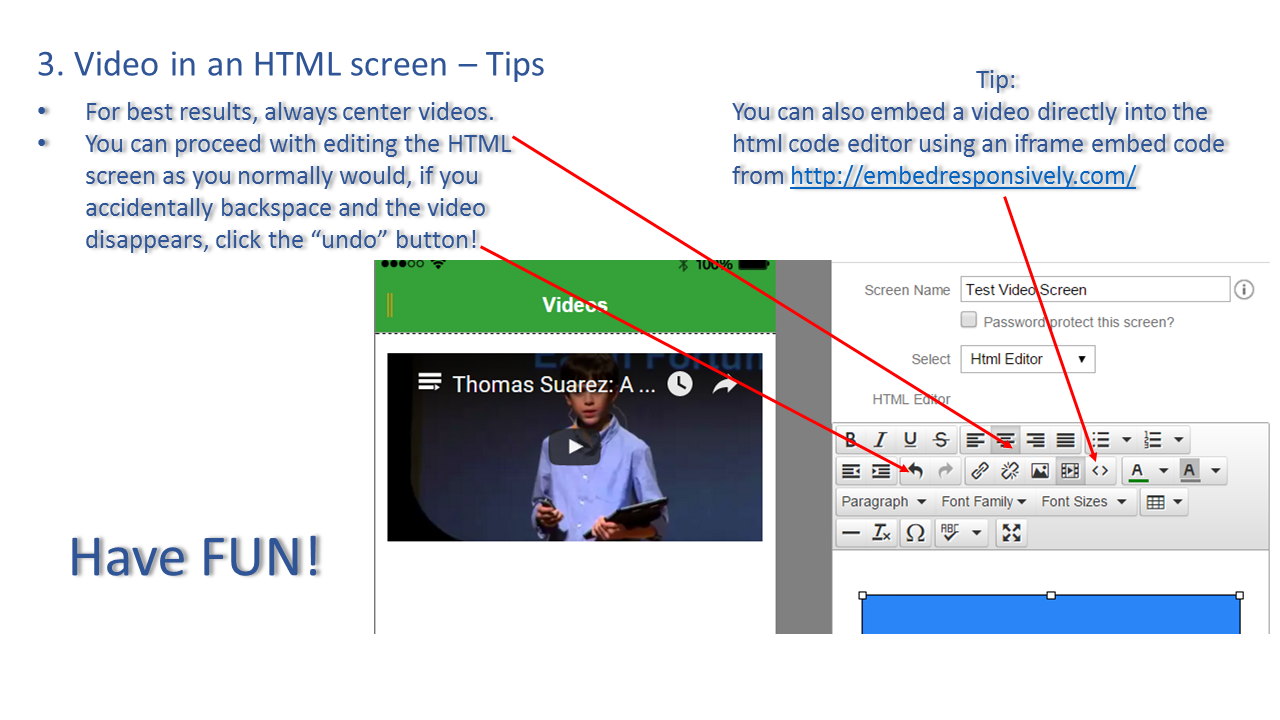Image resolution: width=1280 pixels, height=720 pixels.
Task: Open the source code view button
Action: pyautogui.click(x=1100, y=471)
